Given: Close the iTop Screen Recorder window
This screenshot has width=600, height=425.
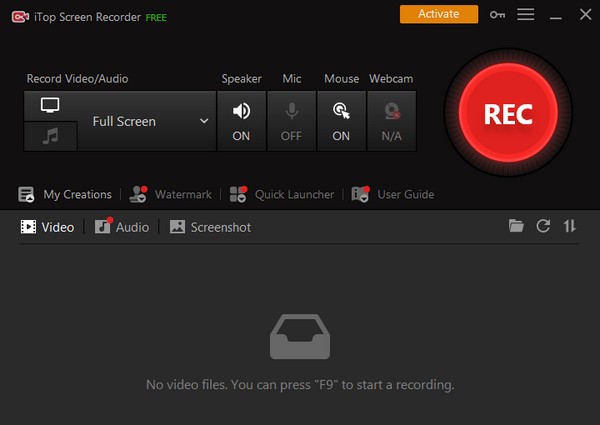Looking at the screenshot, I should [x=585, y=15].
